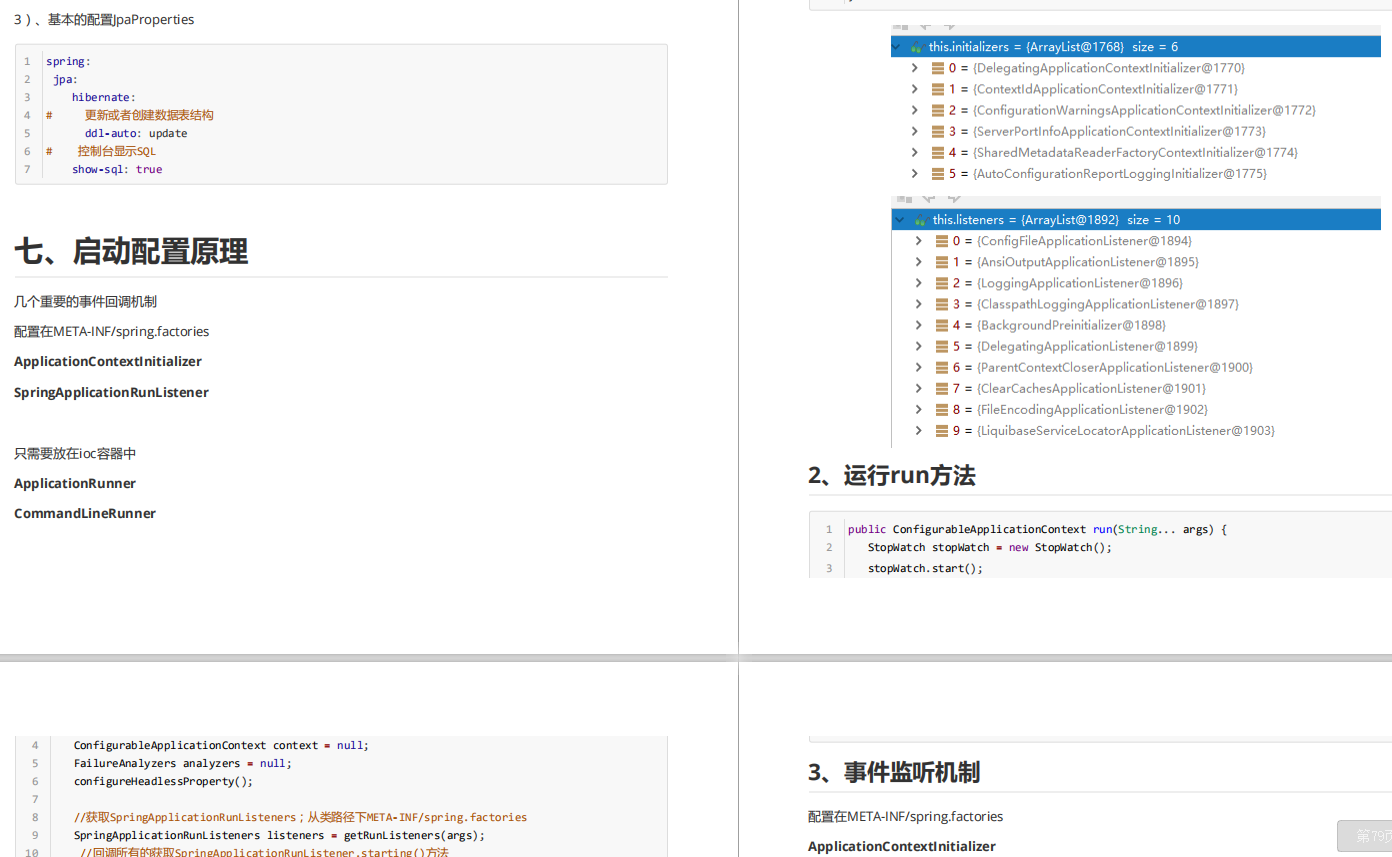Expand the ConfigurationWarningsApplicationContextInitializer@1772 row
1392x857 pixels.
tap(915, 110)
